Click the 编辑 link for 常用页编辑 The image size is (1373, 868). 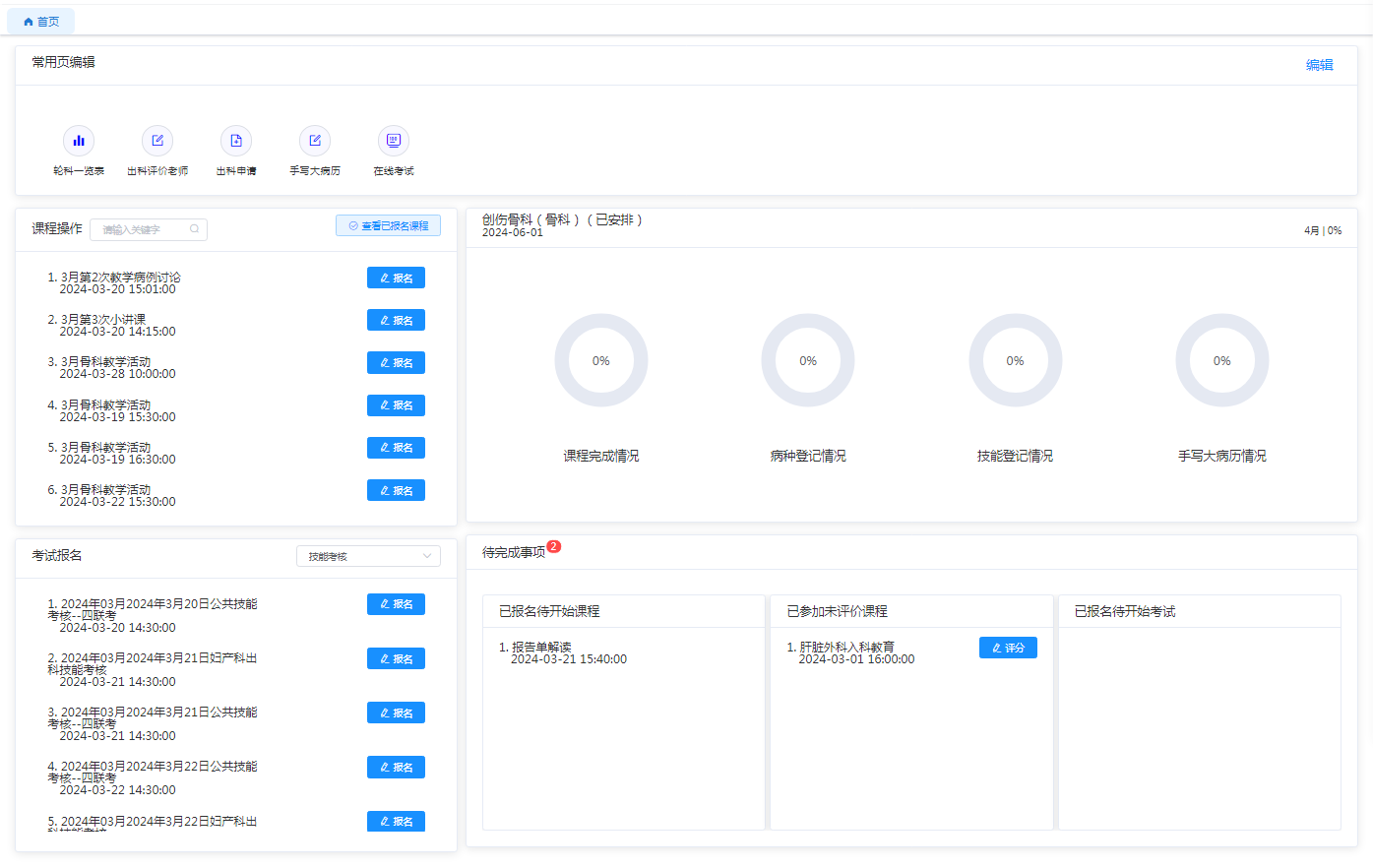[1319, 65]
